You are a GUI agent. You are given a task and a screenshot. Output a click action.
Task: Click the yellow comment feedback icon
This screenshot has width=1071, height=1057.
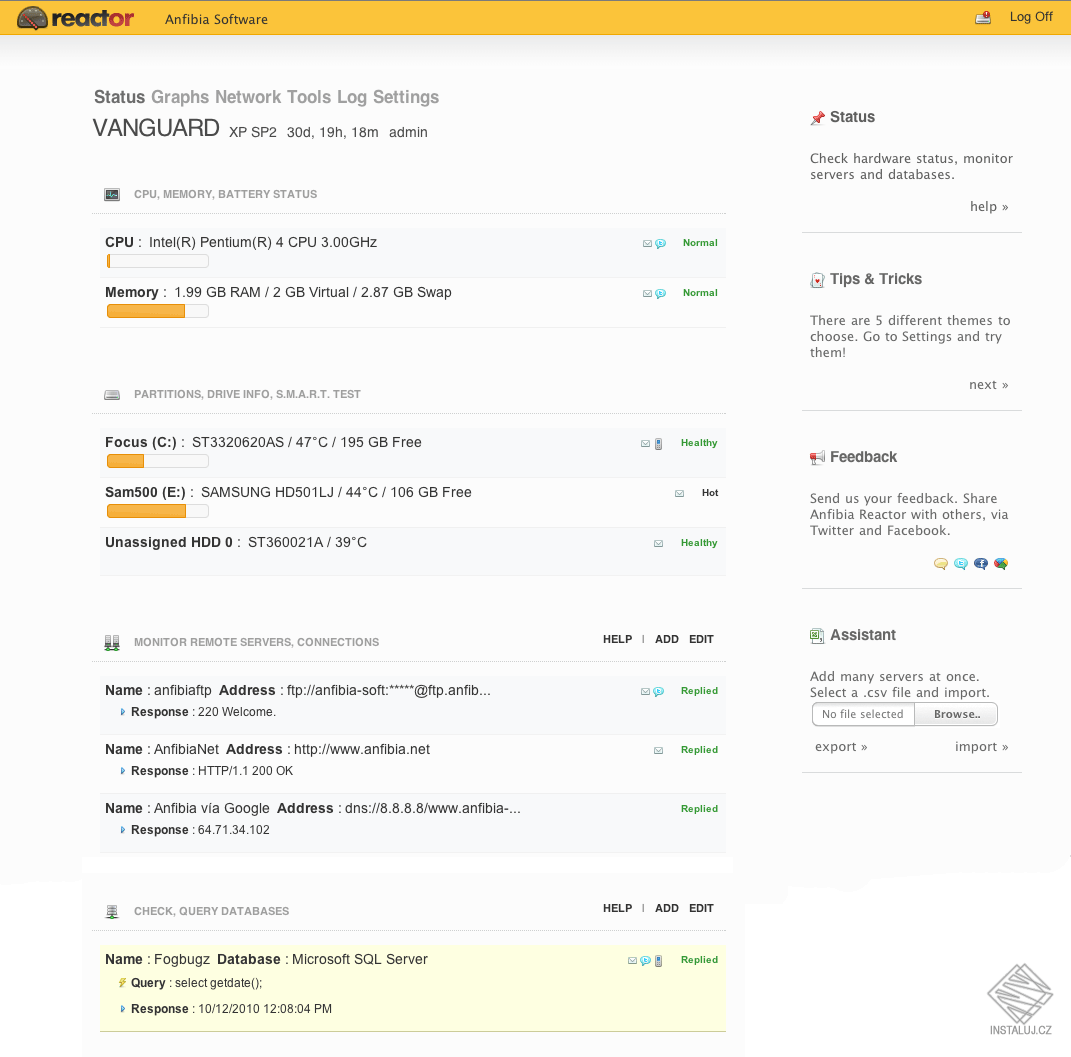[941, 564]
